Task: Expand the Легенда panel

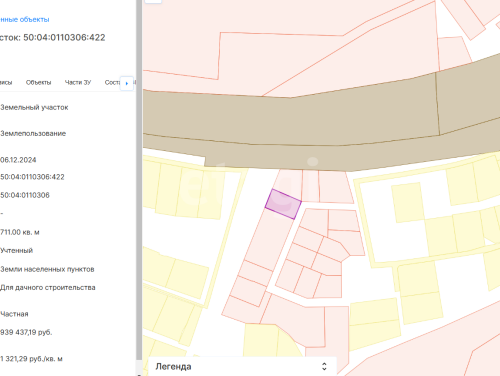Action: (x=324, y=366)
